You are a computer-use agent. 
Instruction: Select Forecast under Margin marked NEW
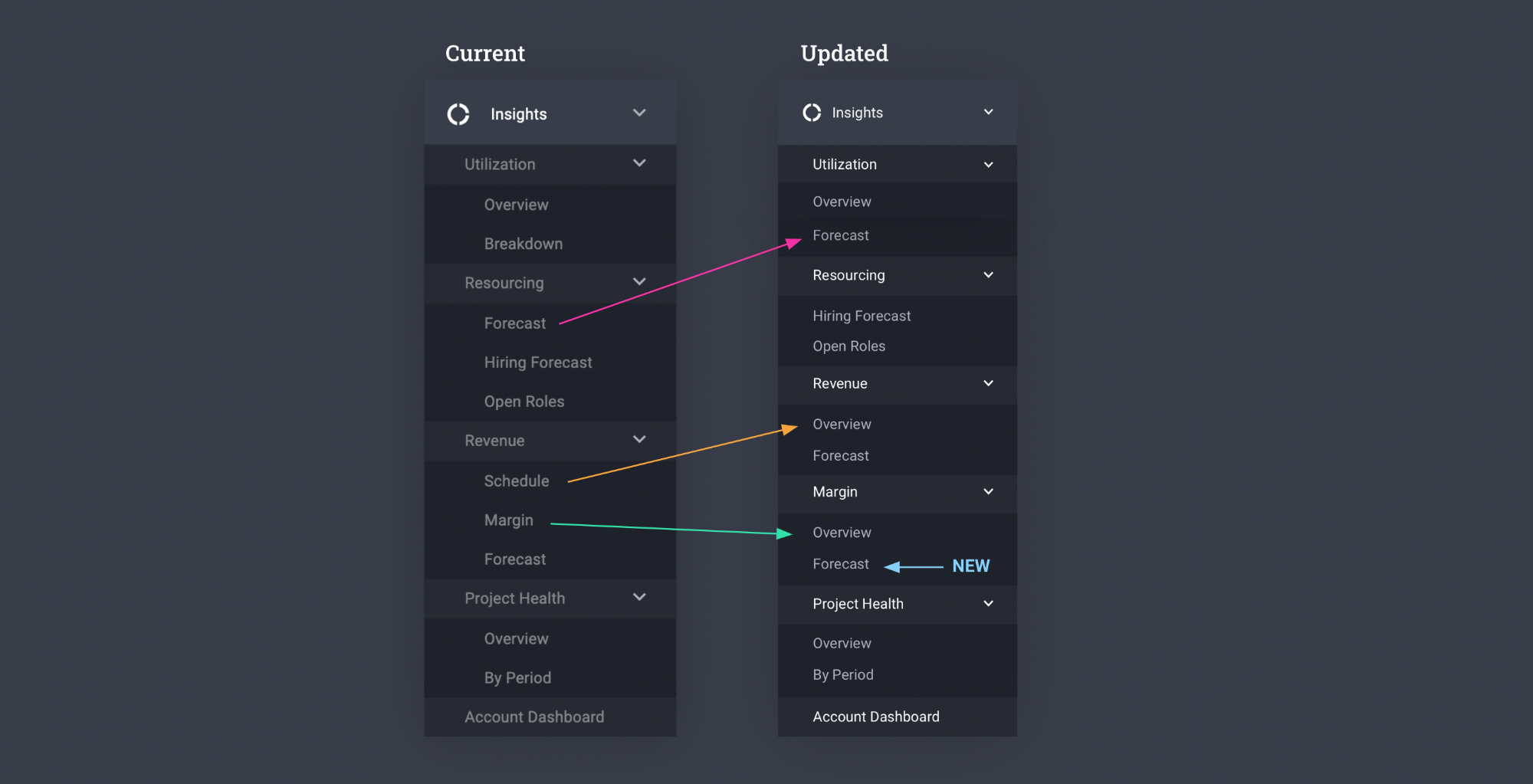pos(841,564)
